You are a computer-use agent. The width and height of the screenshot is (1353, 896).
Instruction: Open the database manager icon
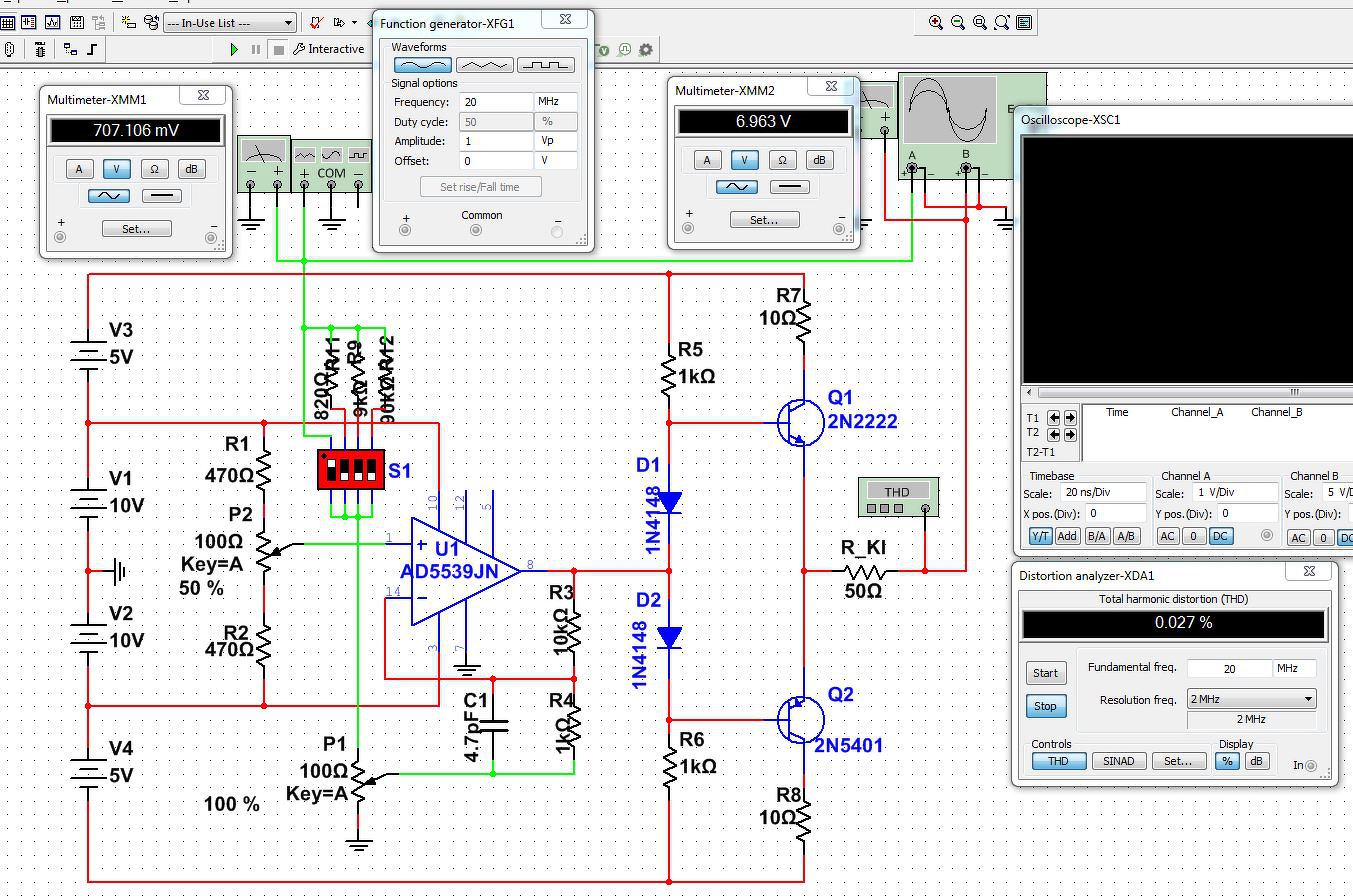(x=152, y=22)
